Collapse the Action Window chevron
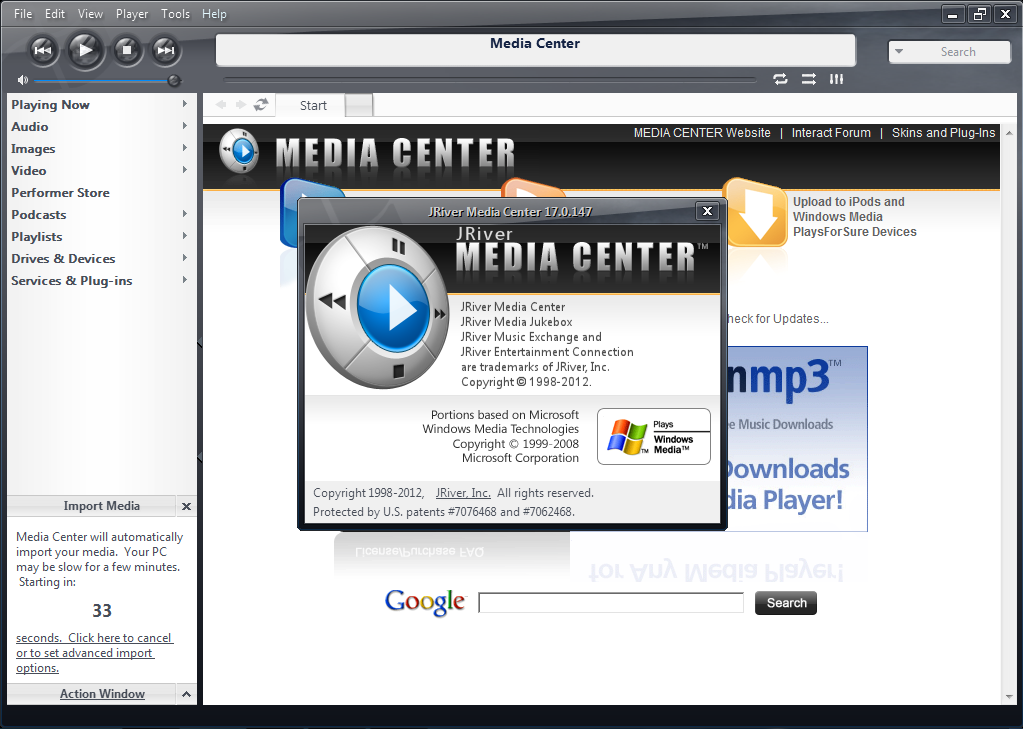This screenshot has height=729, width=1023. pos(186,694)
